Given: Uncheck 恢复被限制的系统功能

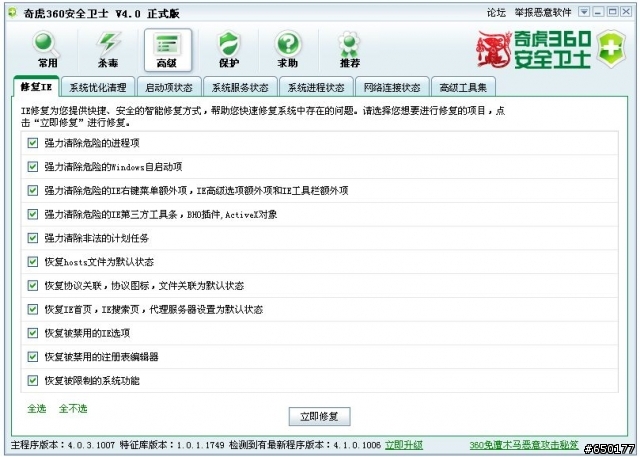Looking at the screenshot, I should [33, 380].
